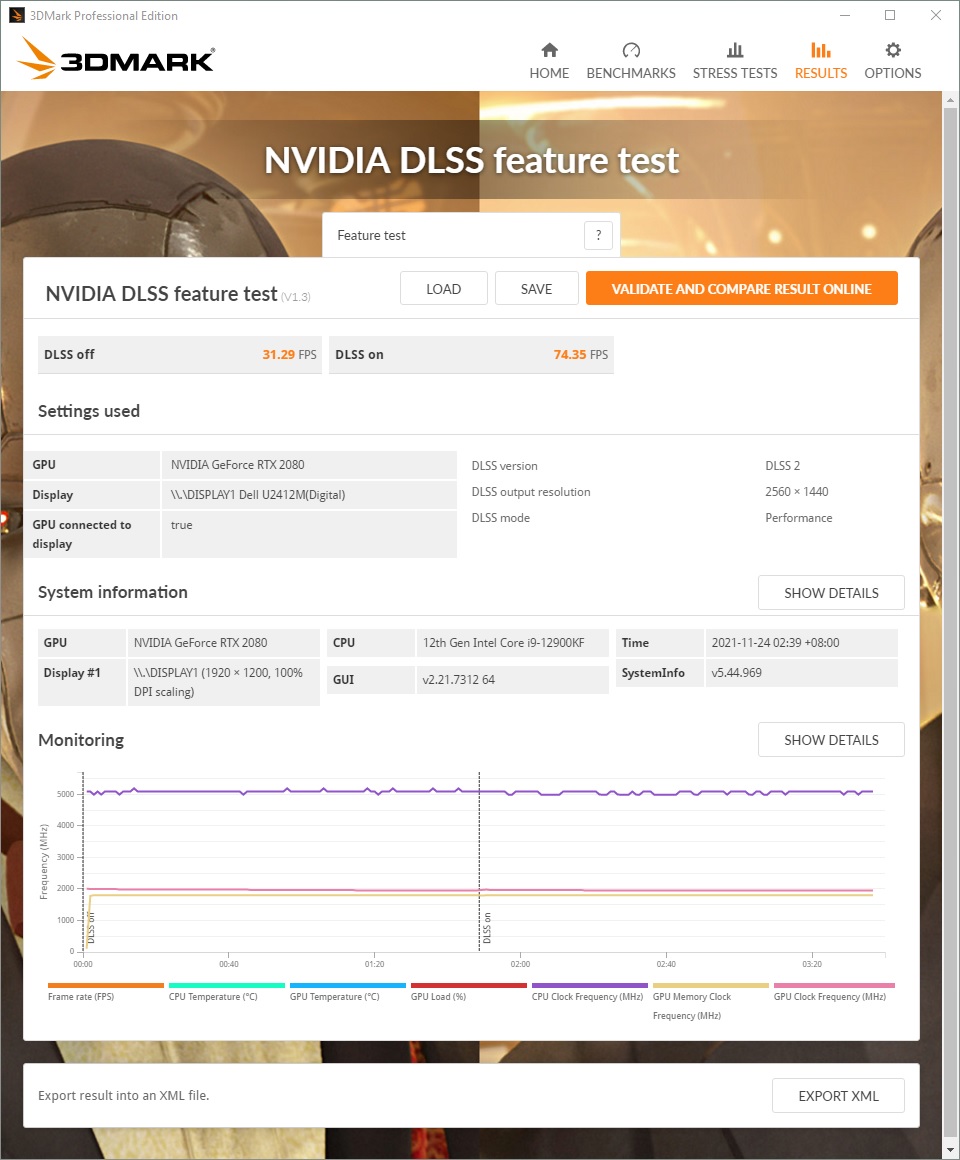The width and height of the screenshot is (960, 1160).
Task: Open the RESULTS menu label
Action: 821,73
